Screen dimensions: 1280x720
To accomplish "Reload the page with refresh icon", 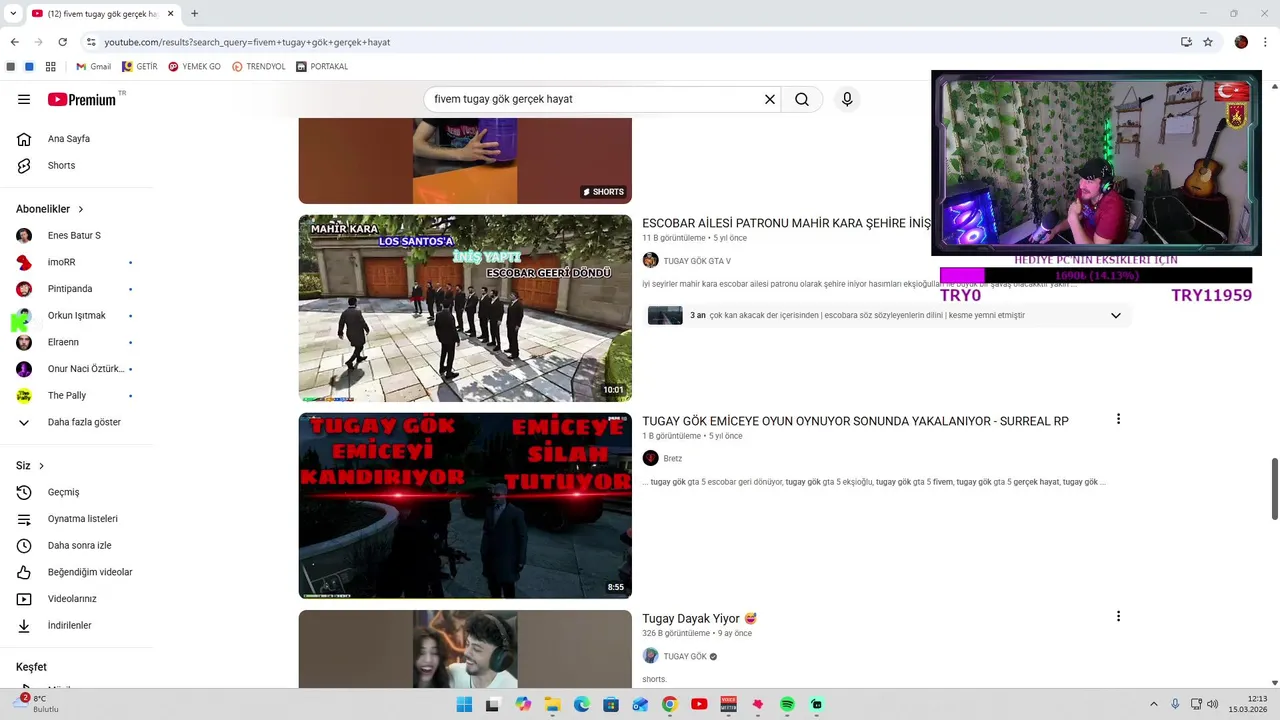I will pyautogui.click(x=63, y=42).
